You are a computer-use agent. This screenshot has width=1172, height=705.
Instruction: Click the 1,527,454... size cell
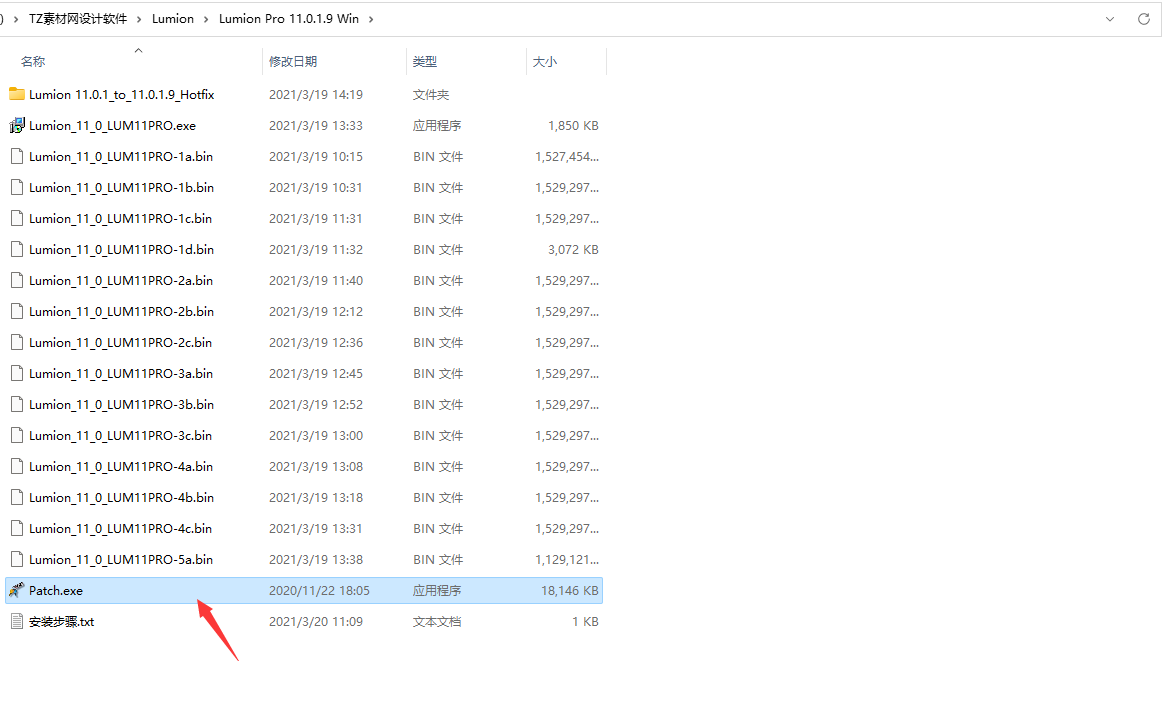click(567, 156)
